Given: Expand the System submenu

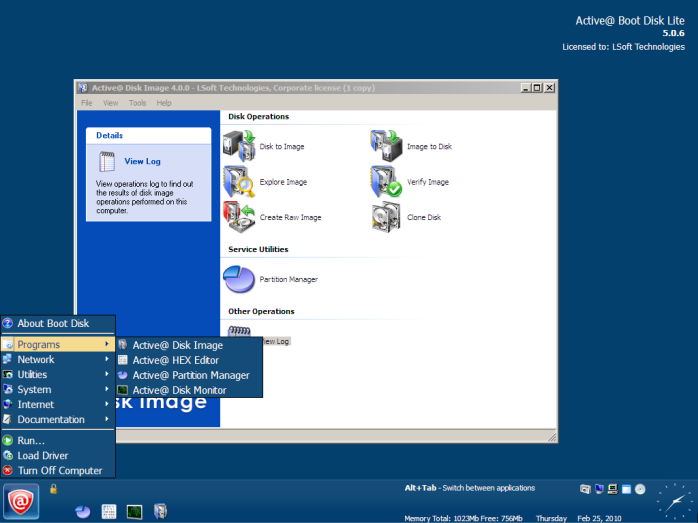Looking at the screenshot, I should pos(58,389).
